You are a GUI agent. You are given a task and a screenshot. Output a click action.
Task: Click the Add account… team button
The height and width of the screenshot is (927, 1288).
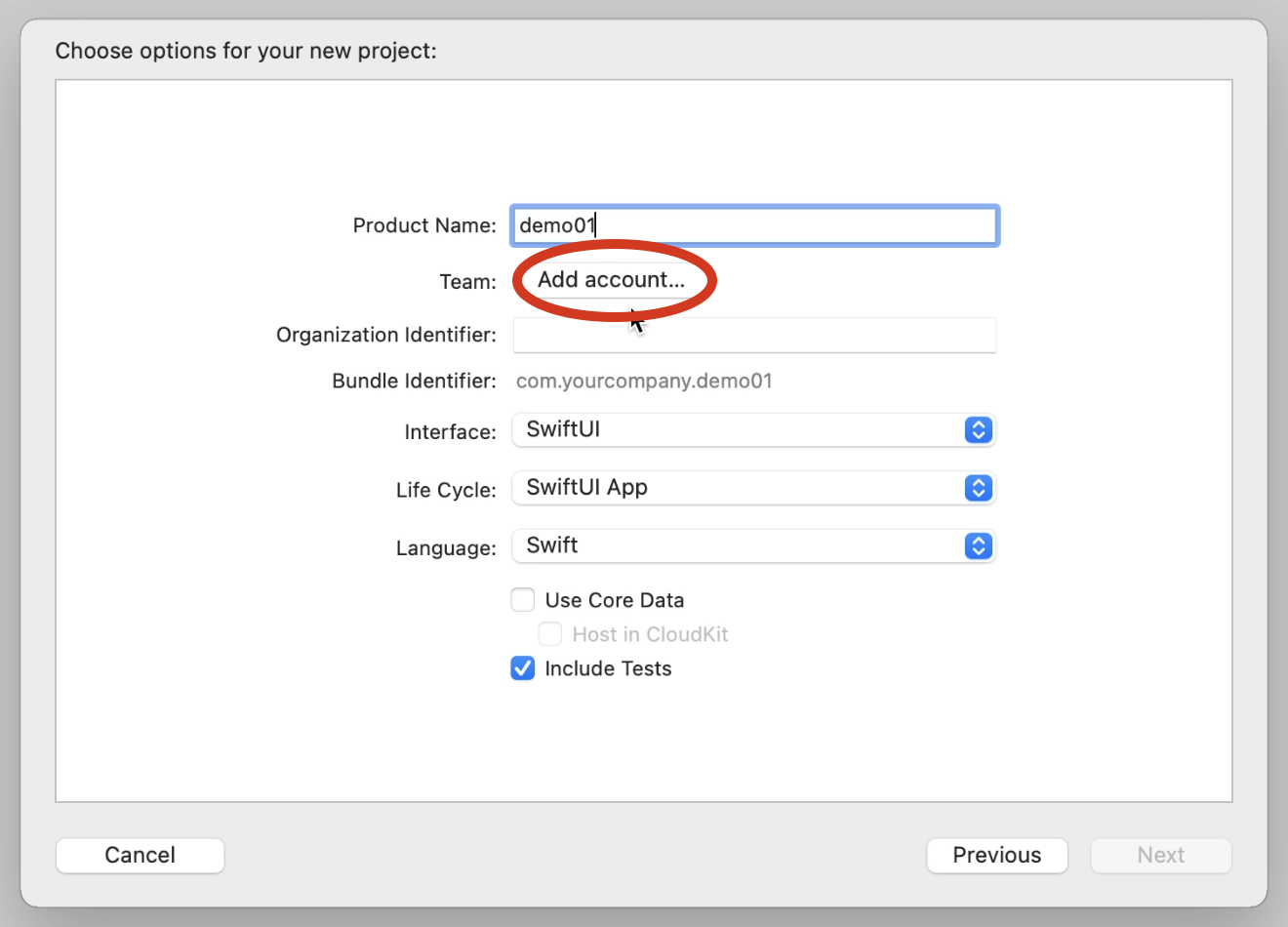pyautogui.click(x=612, y=280)
